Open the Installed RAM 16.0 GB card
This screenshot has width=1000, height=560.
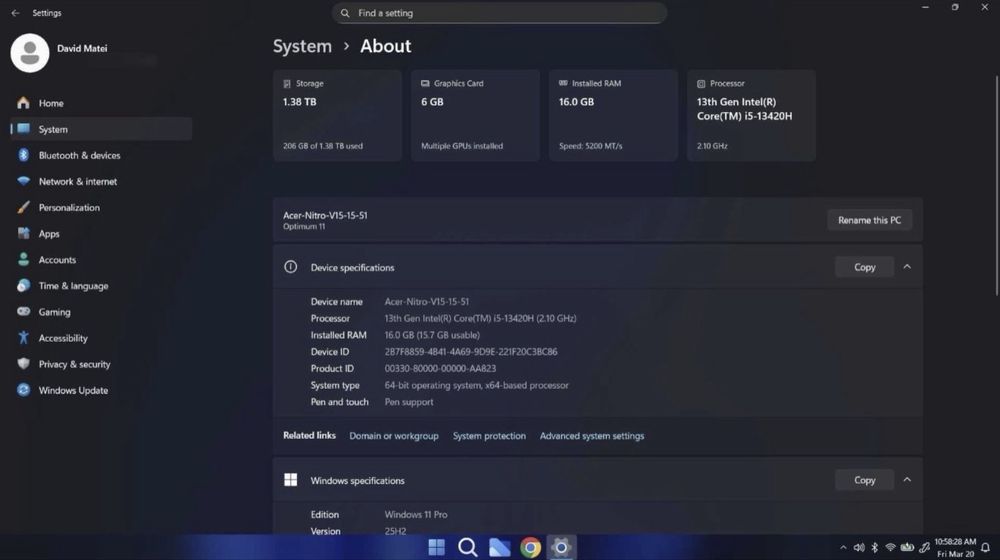(614, 115)
